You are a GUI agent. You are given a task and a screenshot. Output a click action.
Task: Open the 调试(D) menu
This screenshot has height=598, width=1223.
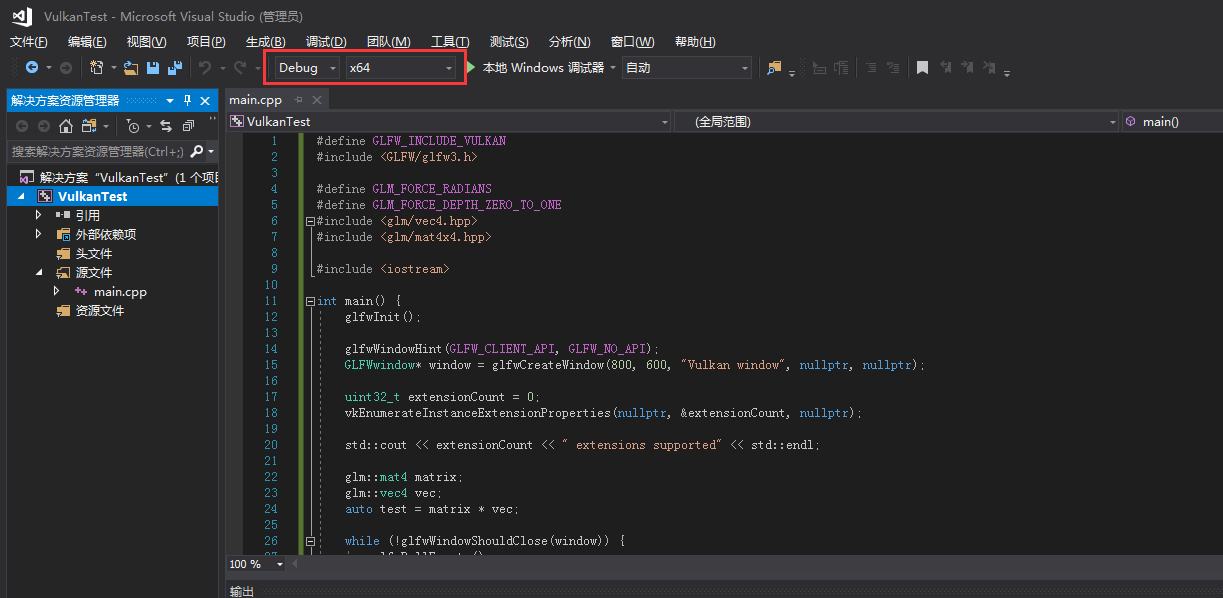pos(328,41)
